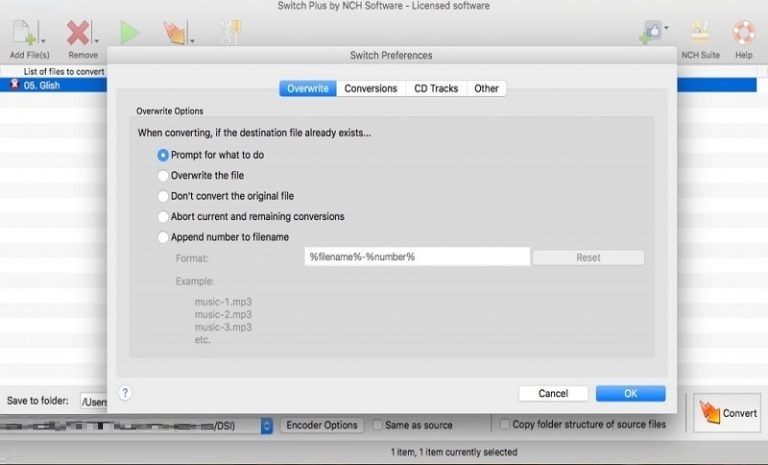768x465 pixels.
Task: Open the NCH Suite icon
Action: click(x=700, y=33)
